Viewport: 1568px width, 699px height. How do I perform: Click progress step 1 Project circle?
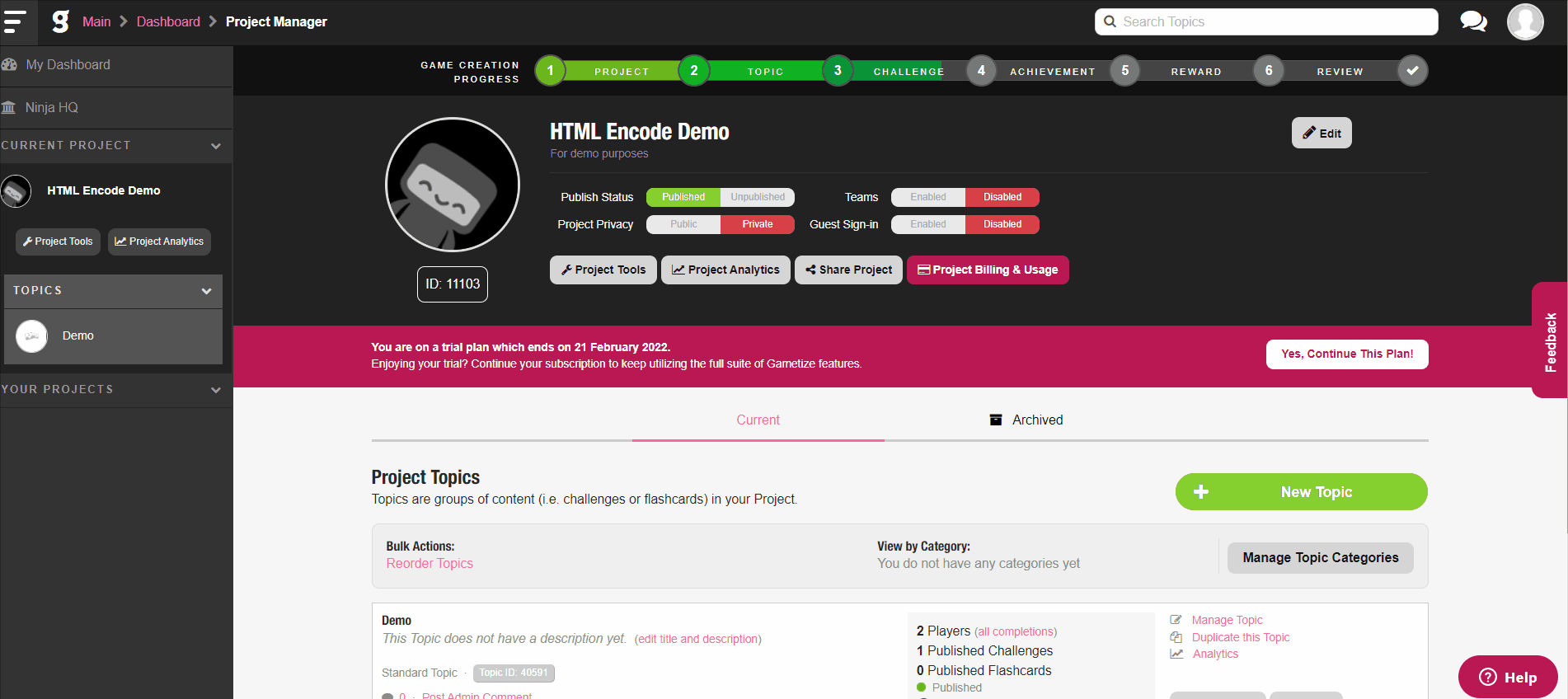pyautogui.click(x=550, y=71)
